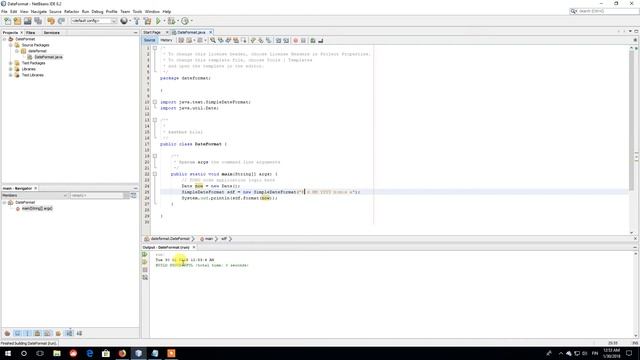
Task: Collapse the DateFormat project node
Action: pyautogui.click(x=4, y=39)
